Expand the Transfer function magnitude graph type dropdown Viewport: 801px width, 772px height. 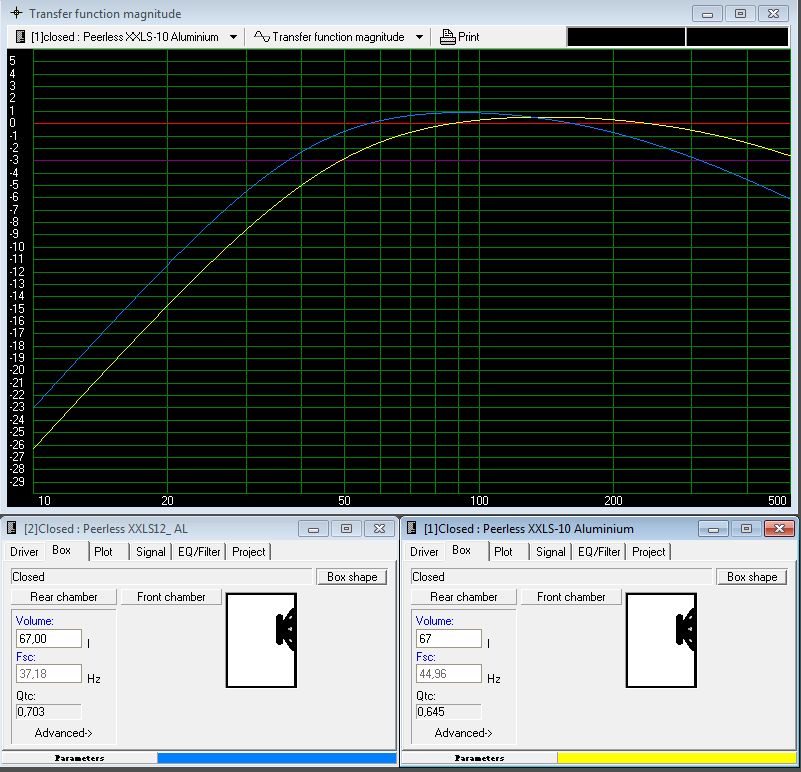coord(419,37)
